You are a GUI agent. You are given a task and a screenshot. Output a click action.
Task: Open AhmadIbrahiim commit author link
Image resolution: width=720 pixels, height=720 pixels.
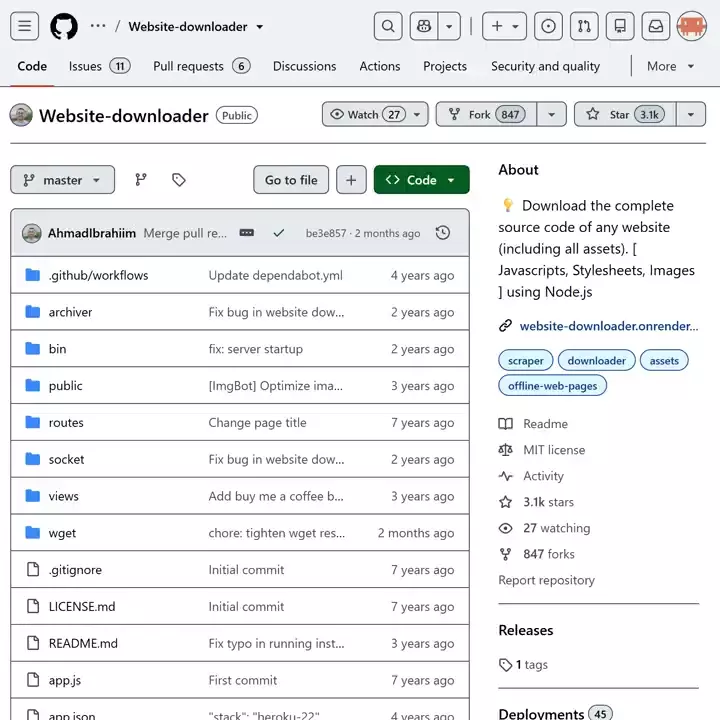click(92, 233)
